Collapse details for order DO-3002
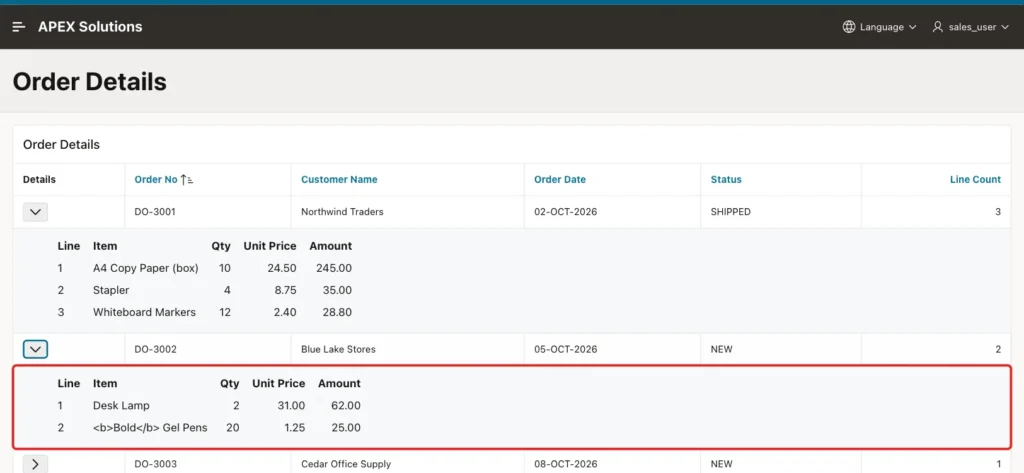 [35, 350]
